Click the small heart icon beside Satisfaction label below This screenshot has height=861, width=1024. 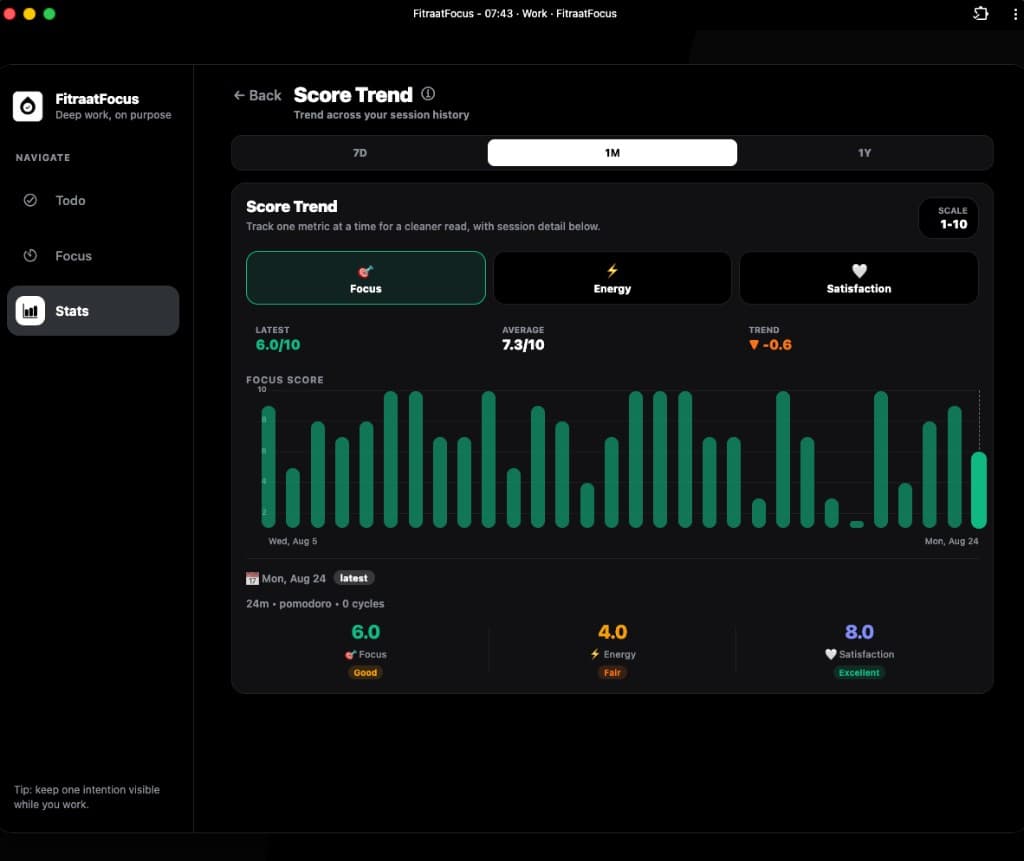[x=831, y=654]
